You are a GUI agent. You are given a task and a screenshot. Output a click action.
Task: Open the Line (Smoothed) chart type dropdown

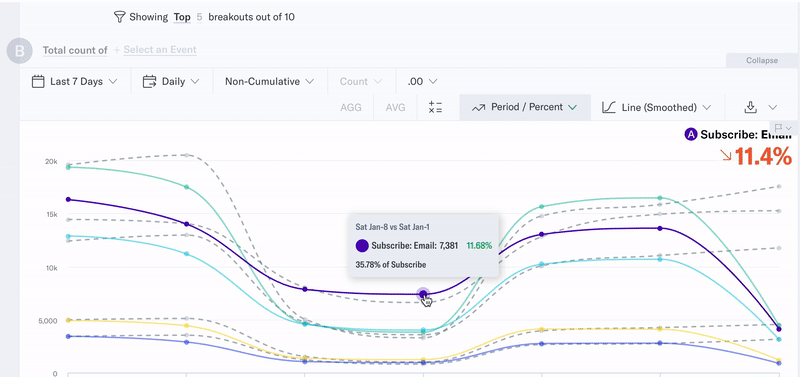[657, 108]
